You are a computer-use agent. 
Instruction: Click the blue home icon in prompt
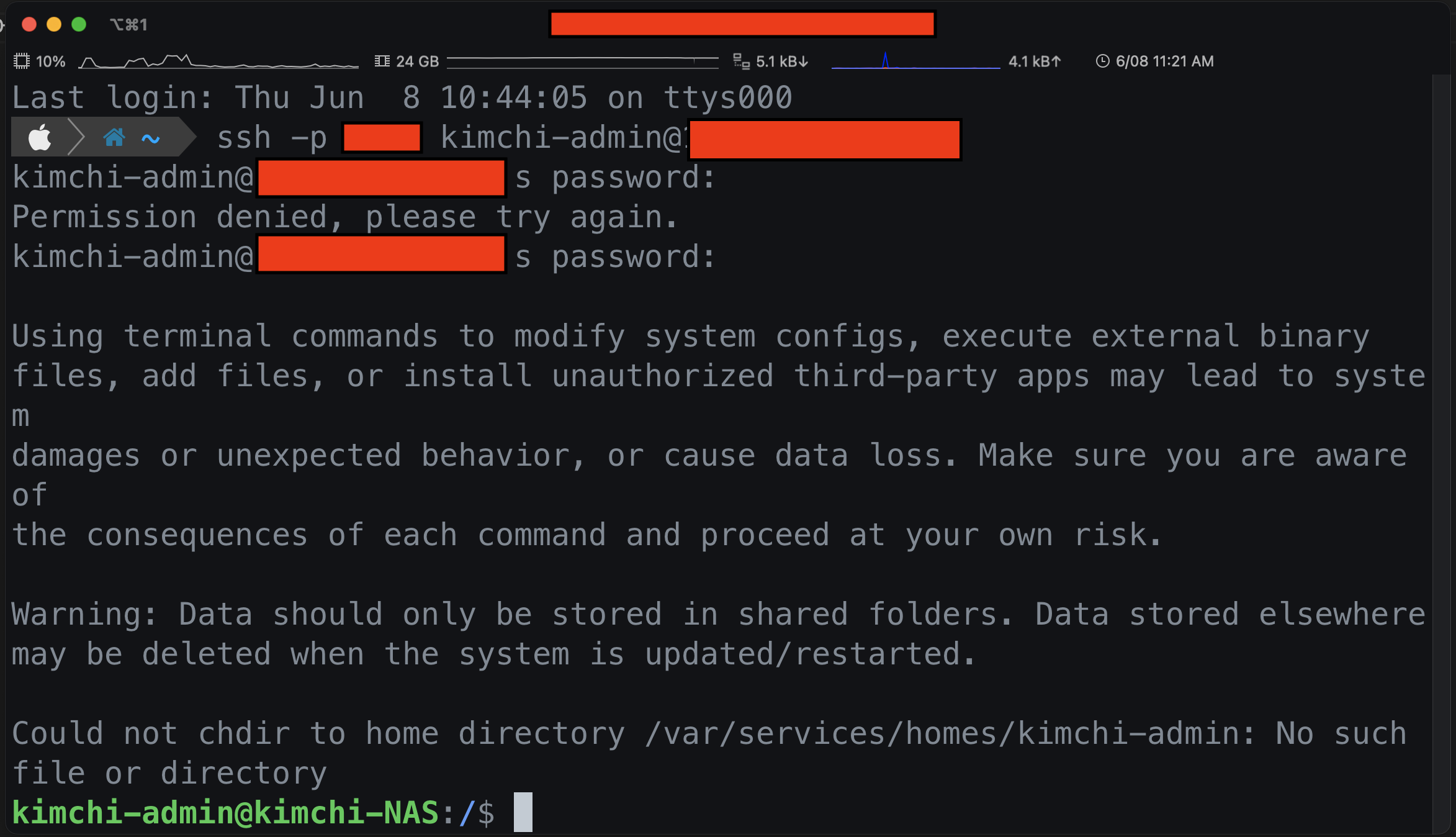pyautogui.click(x=114, y=137)
